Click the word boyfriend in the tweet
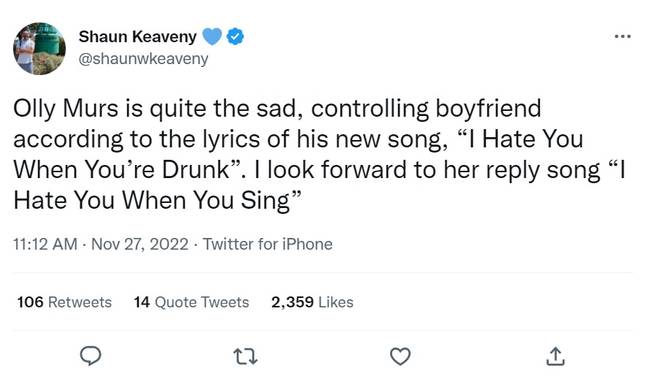 click(488, 108)
